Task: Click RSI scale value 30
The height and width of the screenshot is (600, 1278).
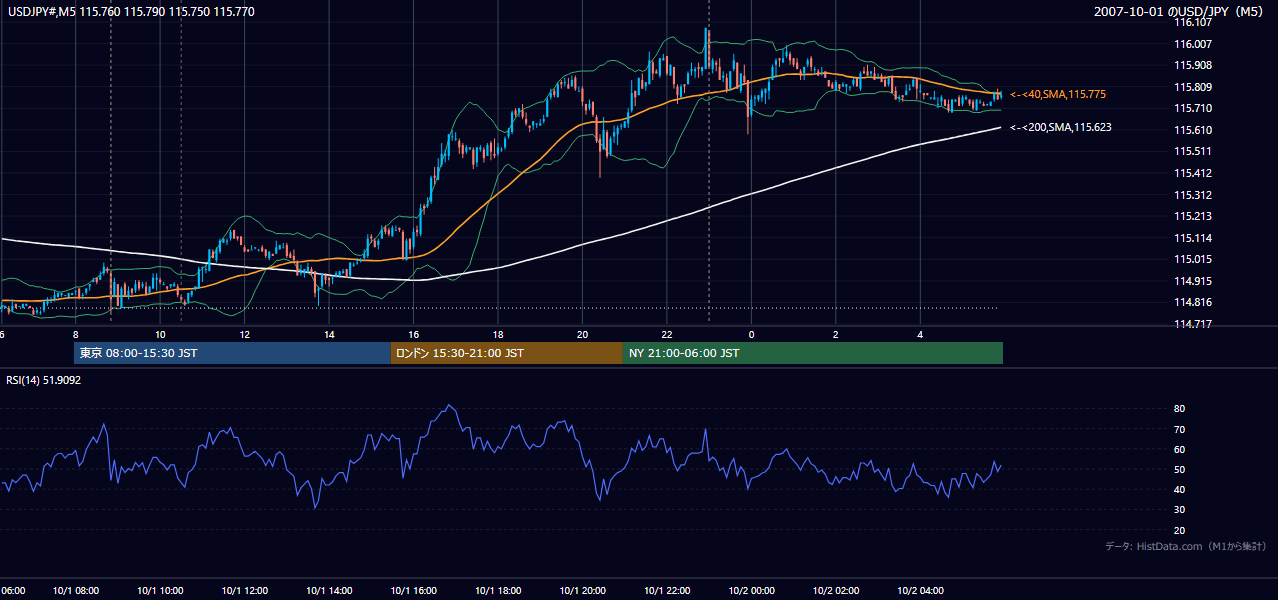Action: click(x=1180, y=510)
